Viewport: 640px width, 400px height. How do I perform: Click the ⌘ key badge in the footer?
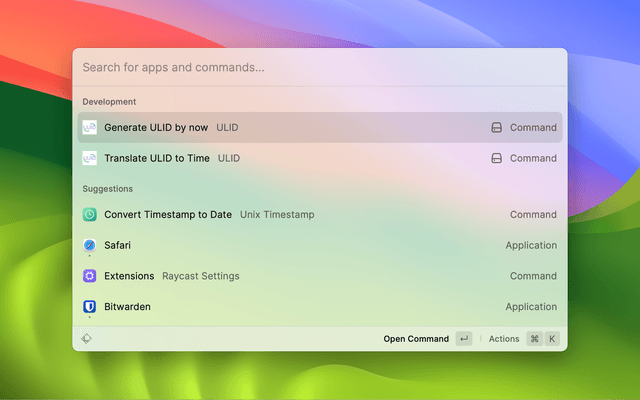click(x=535, y=339)
